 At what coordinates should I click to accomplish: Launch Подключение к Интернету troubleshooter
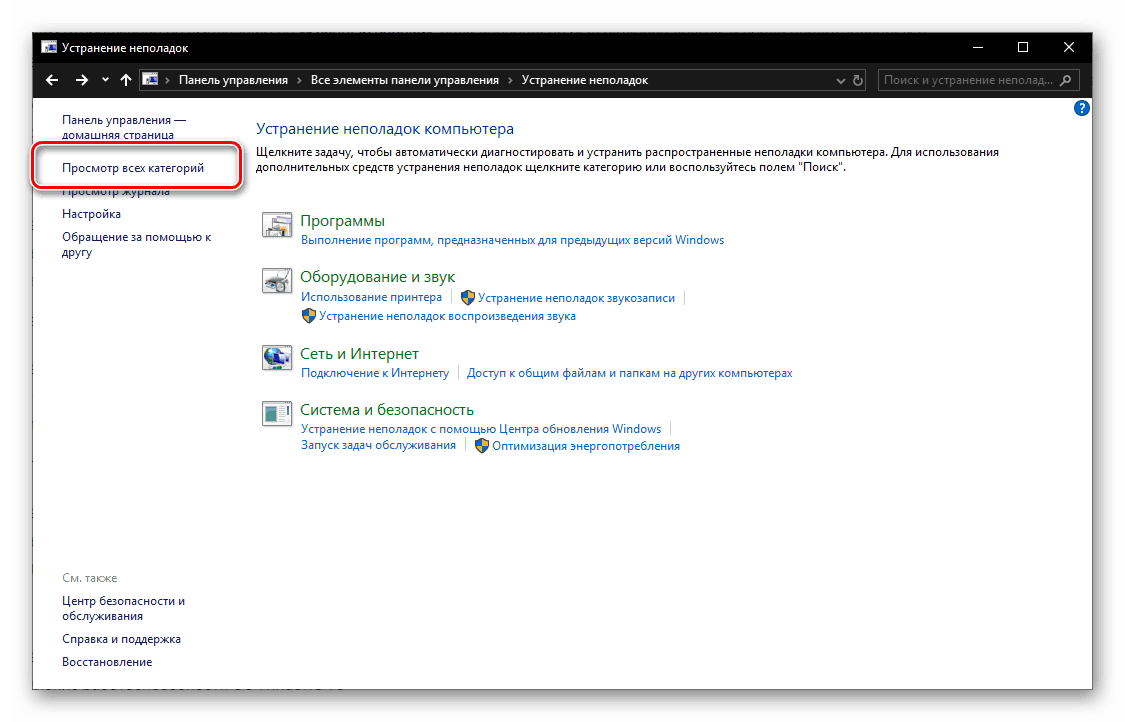[x=375, y=373]
